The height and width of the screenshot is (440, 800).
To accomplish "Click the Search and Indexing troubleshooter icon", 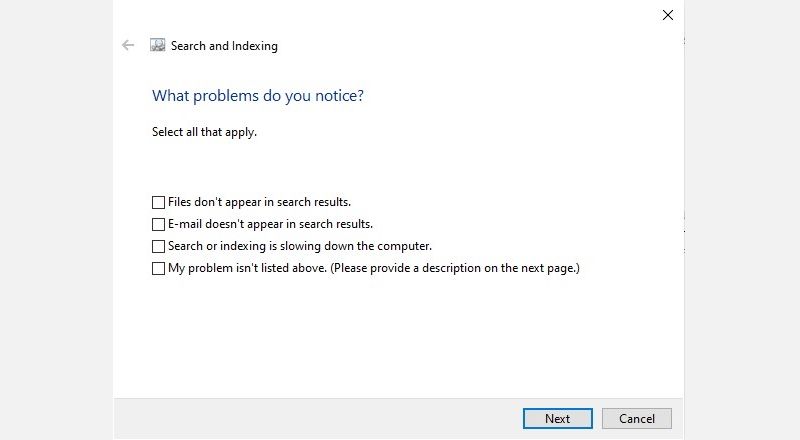I will pyautogui.click(x=158, y=45).
